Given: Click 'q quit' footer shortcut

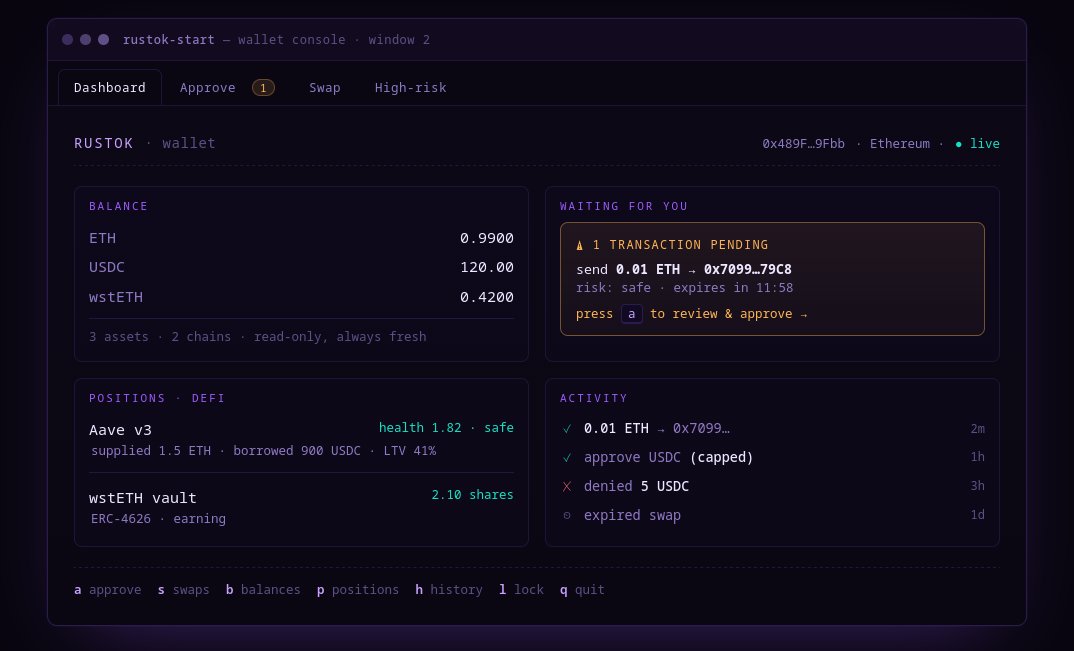Looking at the screenshot, I should coord(582,590).
